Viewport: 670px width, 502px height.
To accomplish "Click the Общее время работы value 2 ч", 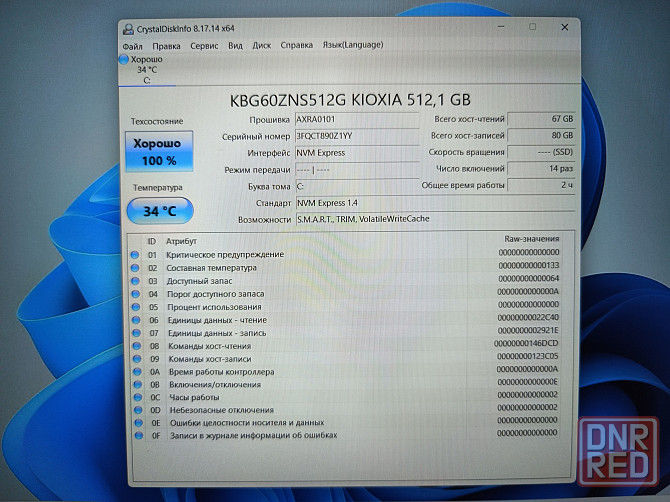I will (541, 185).
